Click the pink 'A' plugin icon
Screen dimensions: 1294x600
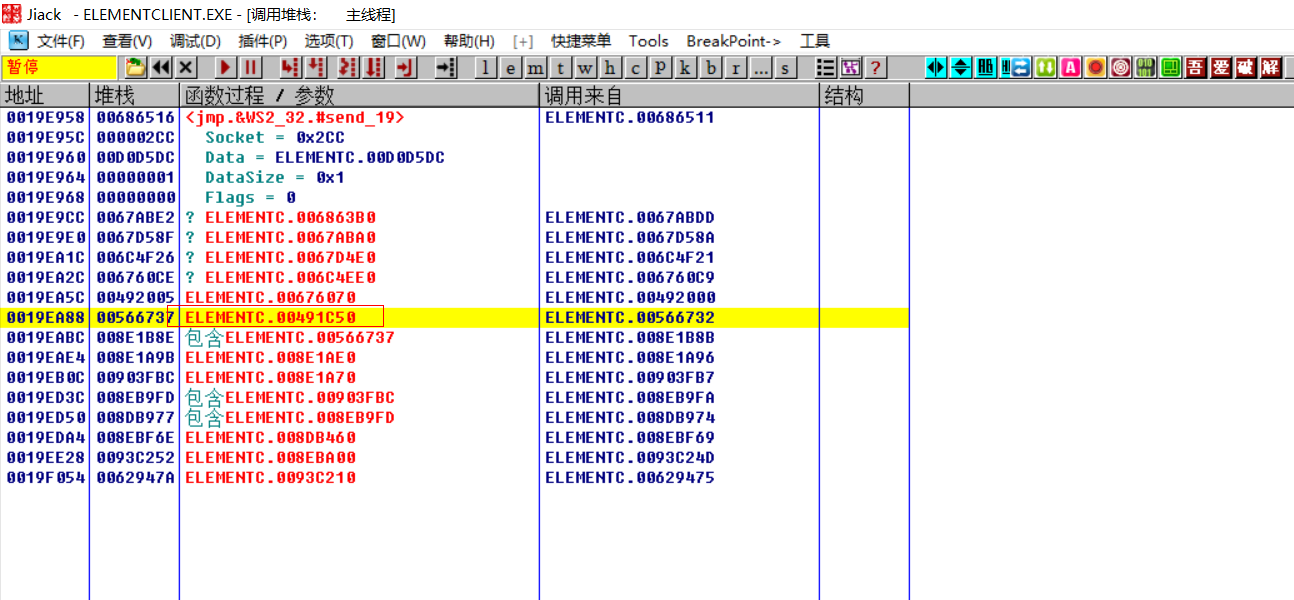tap(1071, 67)
